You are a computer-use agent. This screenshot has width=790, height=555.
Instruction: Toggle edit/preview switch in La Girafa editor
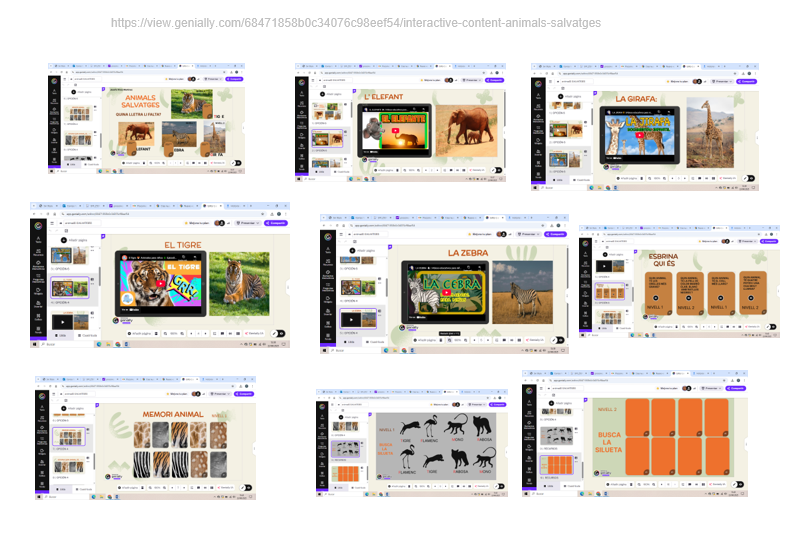coord(750,178)
